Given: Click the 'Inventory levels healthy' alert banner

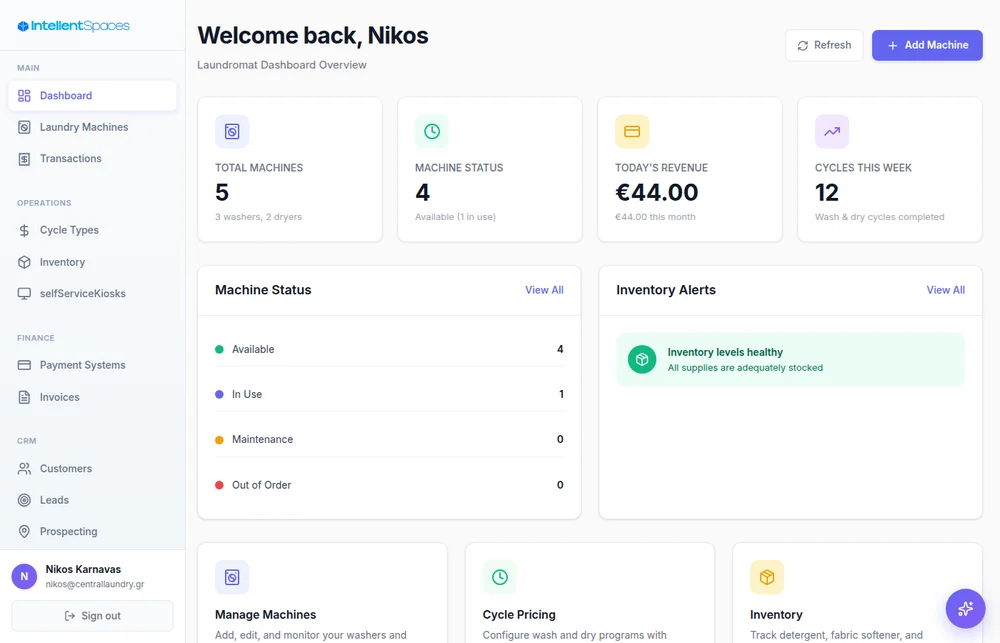Looking at the screenshot, I should pyautogui.click(x=790, y=360).
